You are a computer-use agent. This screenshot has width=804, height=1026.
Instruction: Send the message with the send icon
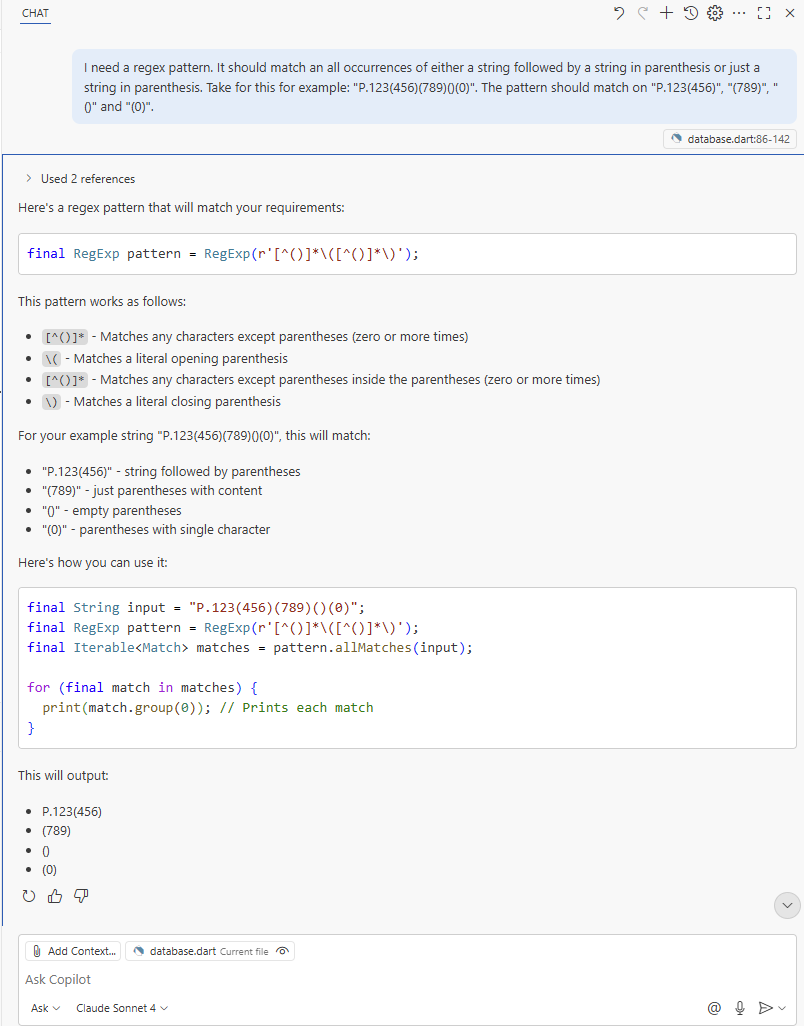pyautogui.click(x=765, y=1008)
